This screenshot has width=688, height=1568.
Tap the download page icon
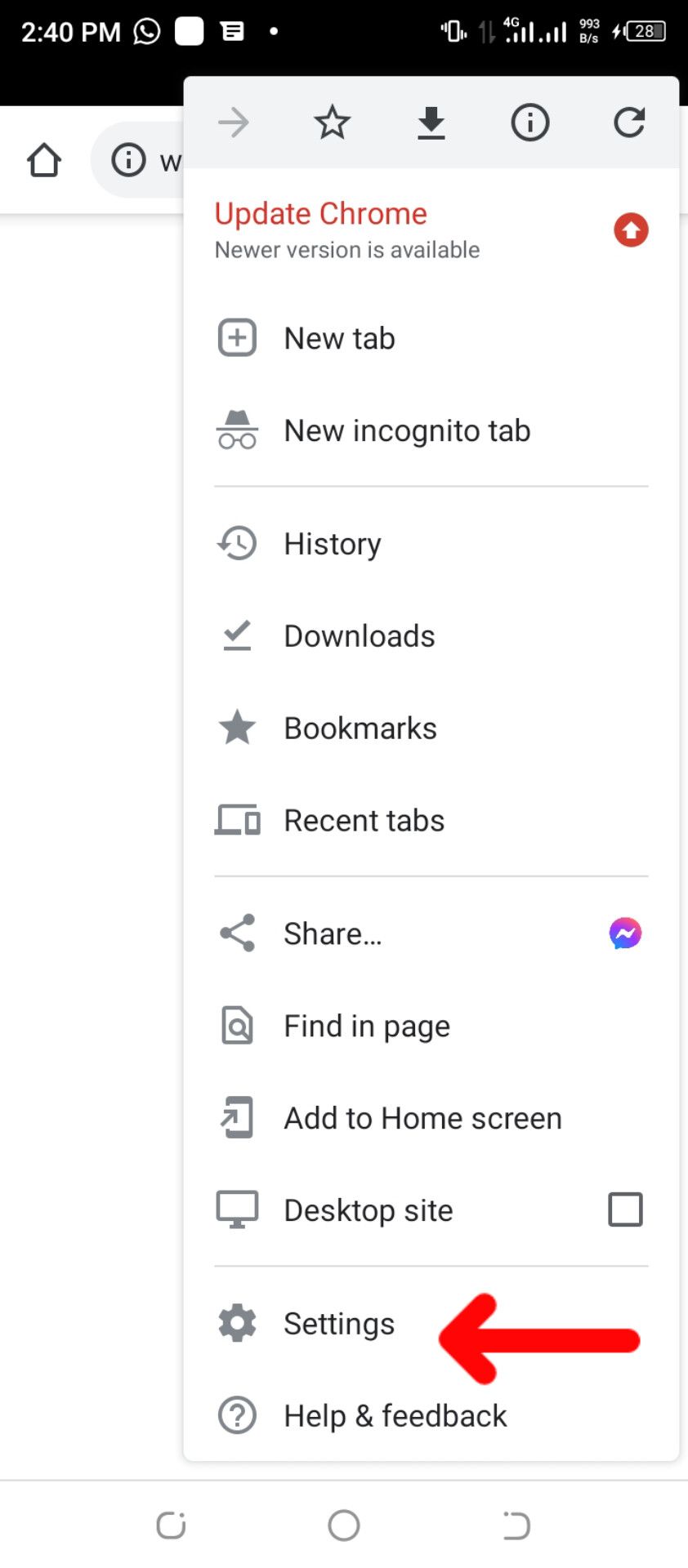click(x=431, y=123)
